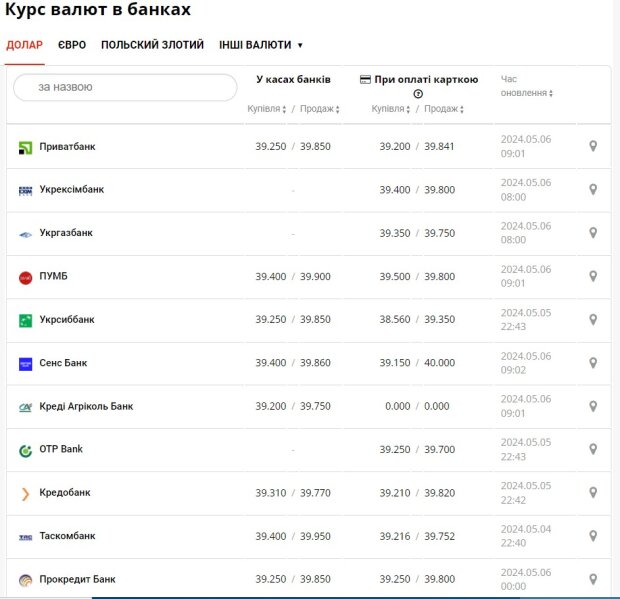Open the Приватбанк bank link
Viewport: 620px width, 599px height.
pyautogui.click(x=67, y=147)
